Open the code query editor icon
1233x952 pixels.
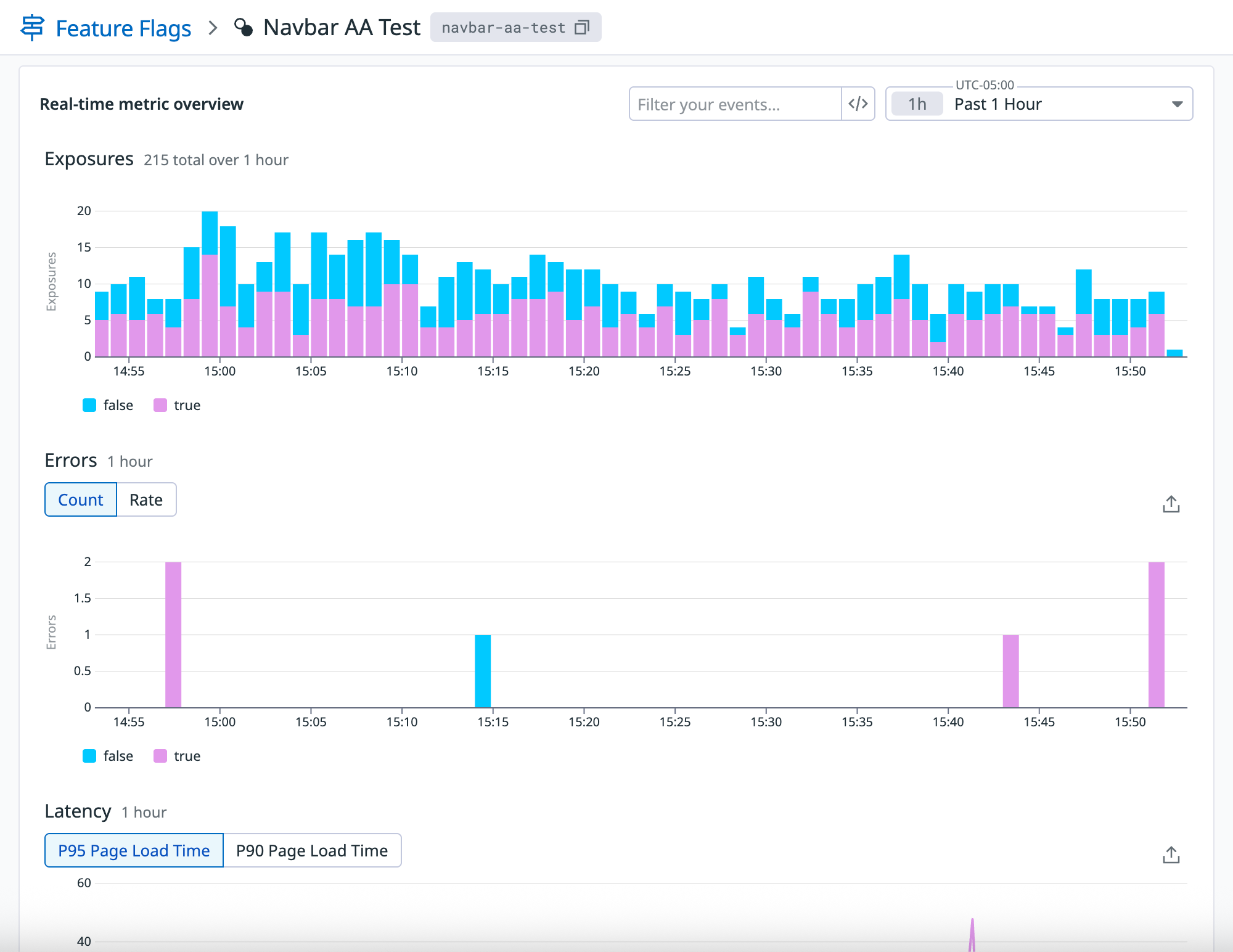[x=858, y=104]
